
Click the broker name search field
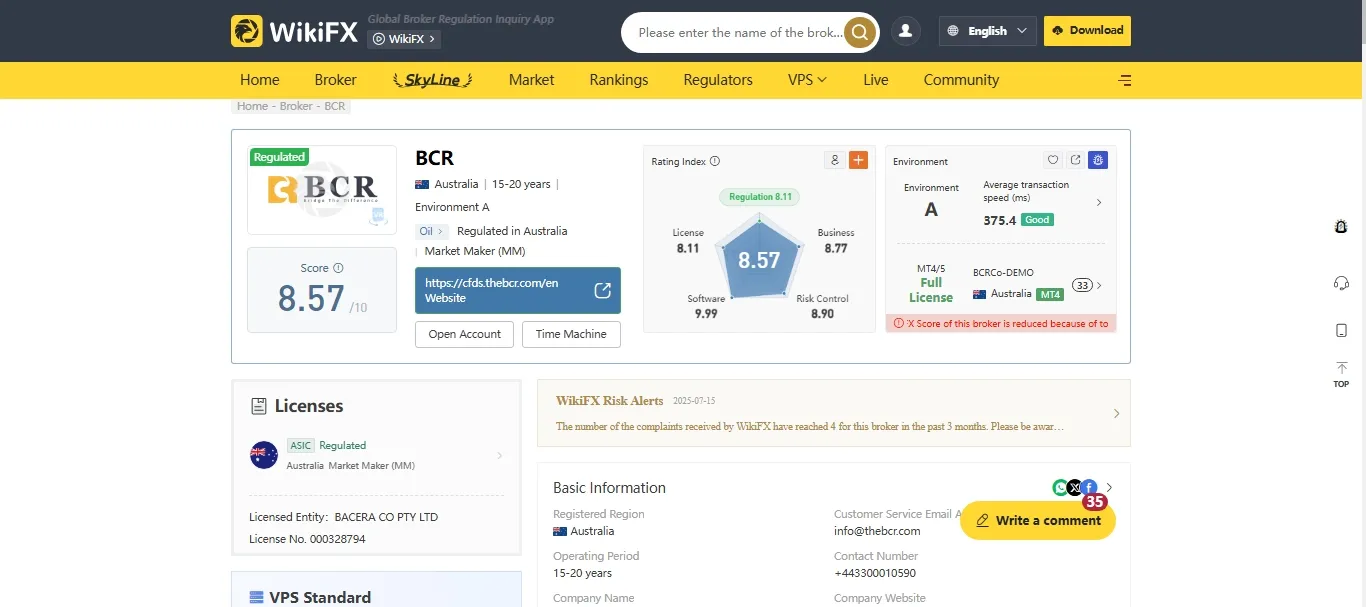[740, 32]
